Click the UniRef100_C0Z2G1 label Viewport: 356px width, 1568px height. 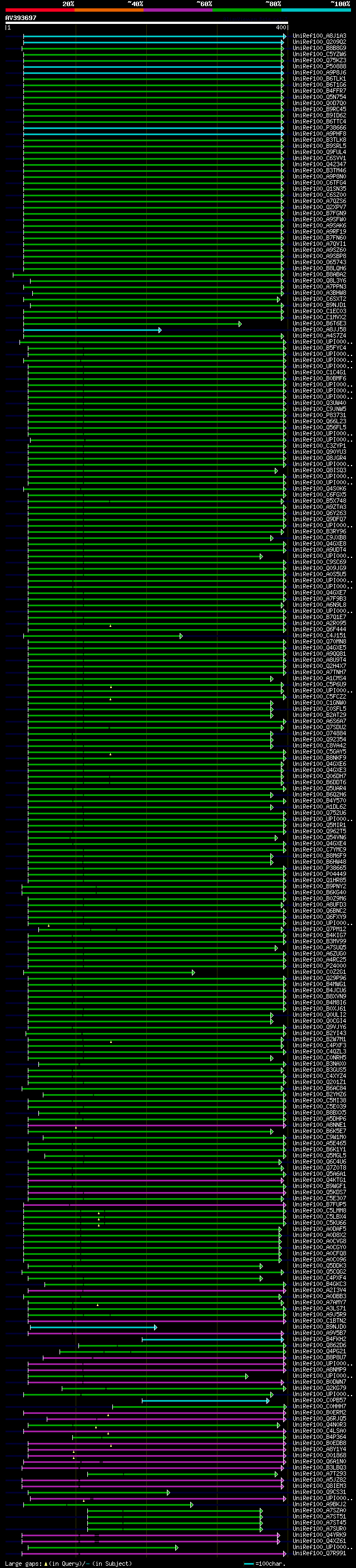coord(319,972)
